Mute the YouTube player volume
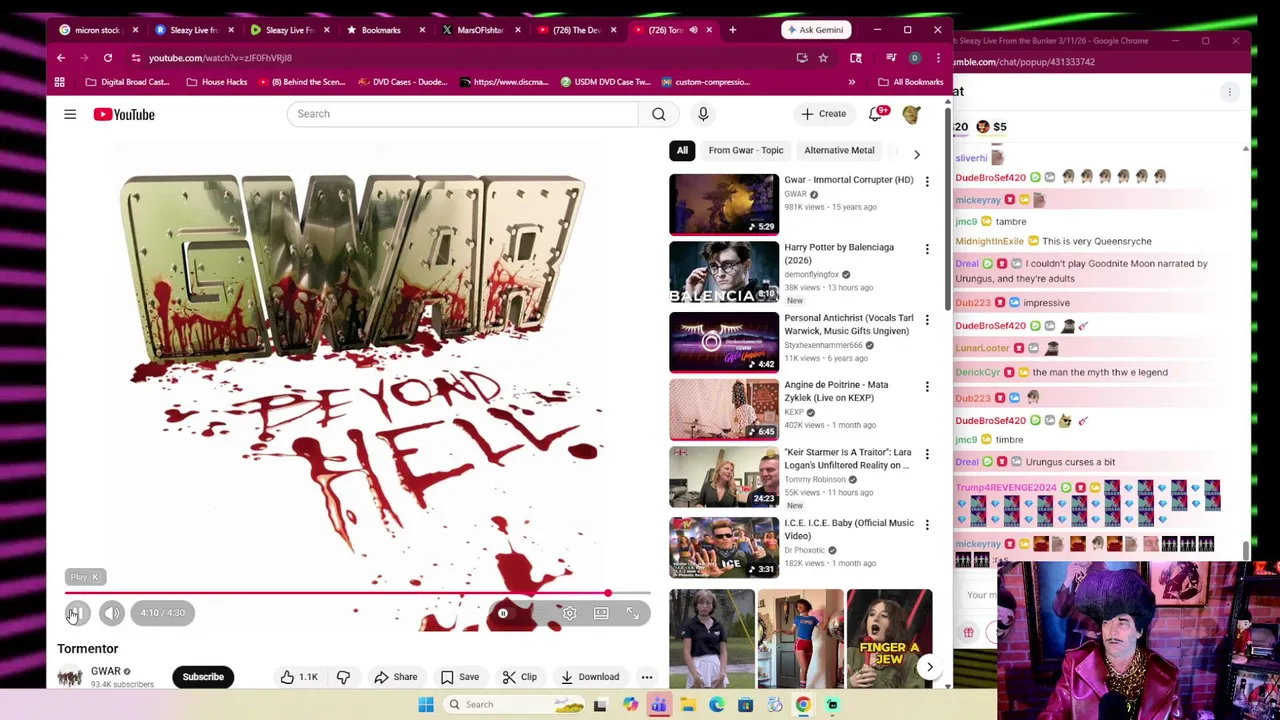This screenshot has width=1280, height=720. (x=112, y=613)
